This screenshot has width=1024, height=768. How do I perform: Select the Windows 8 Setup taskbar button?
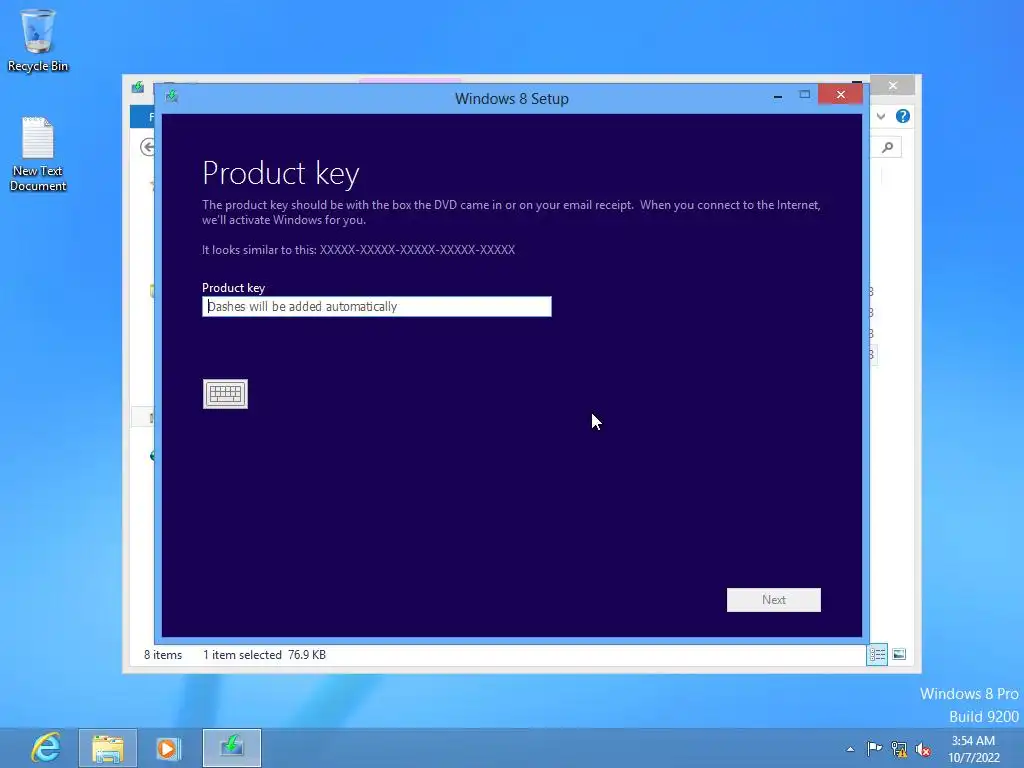click(232, 748)
